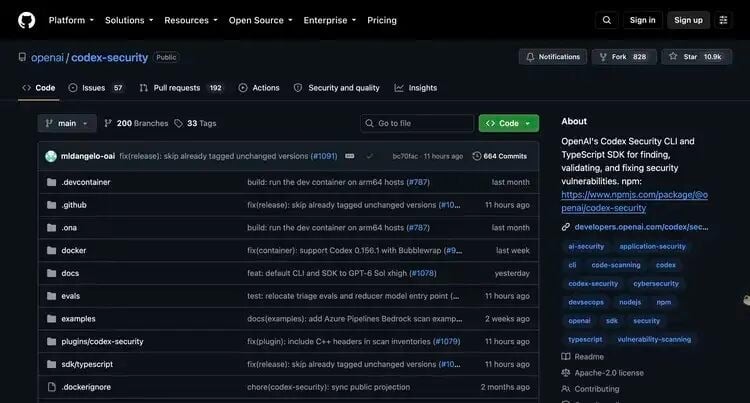Click the evals folder icon

(52, 296)
